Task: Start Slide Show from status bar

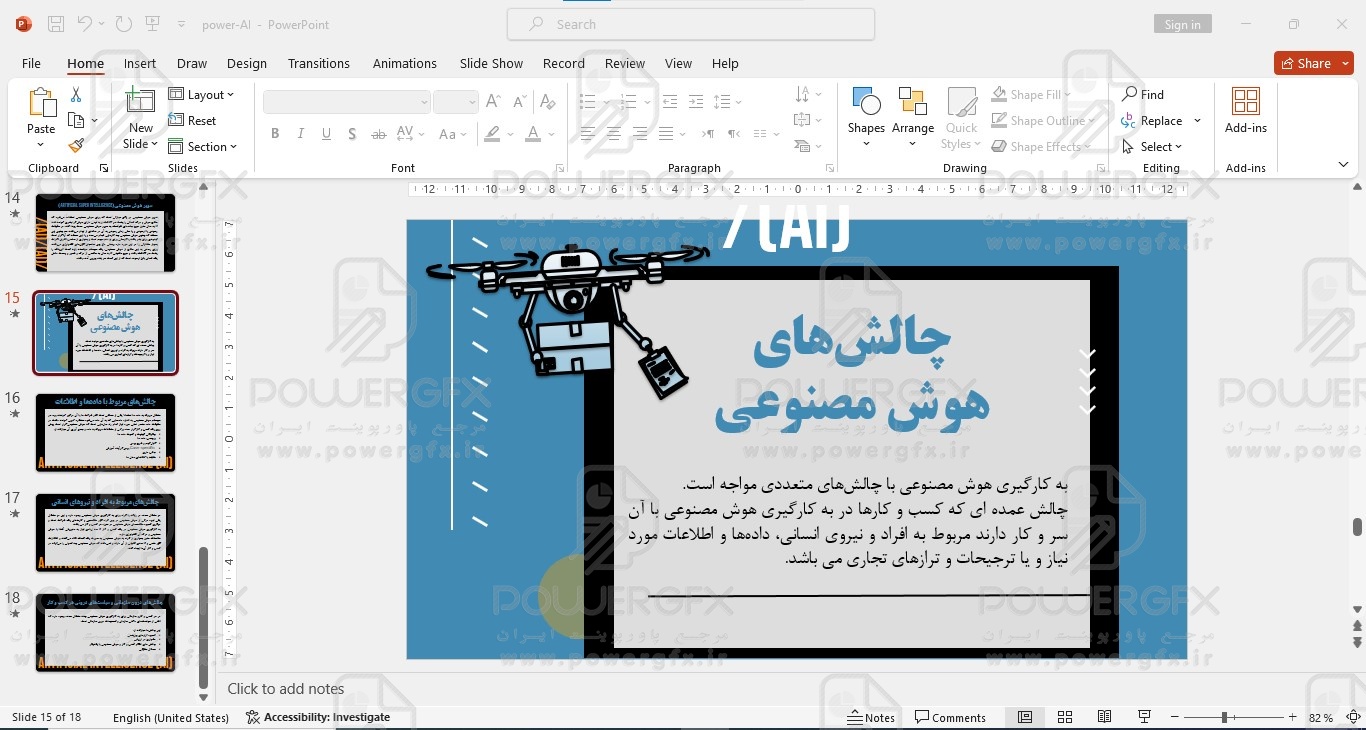Action: [x=1144, y=717]
